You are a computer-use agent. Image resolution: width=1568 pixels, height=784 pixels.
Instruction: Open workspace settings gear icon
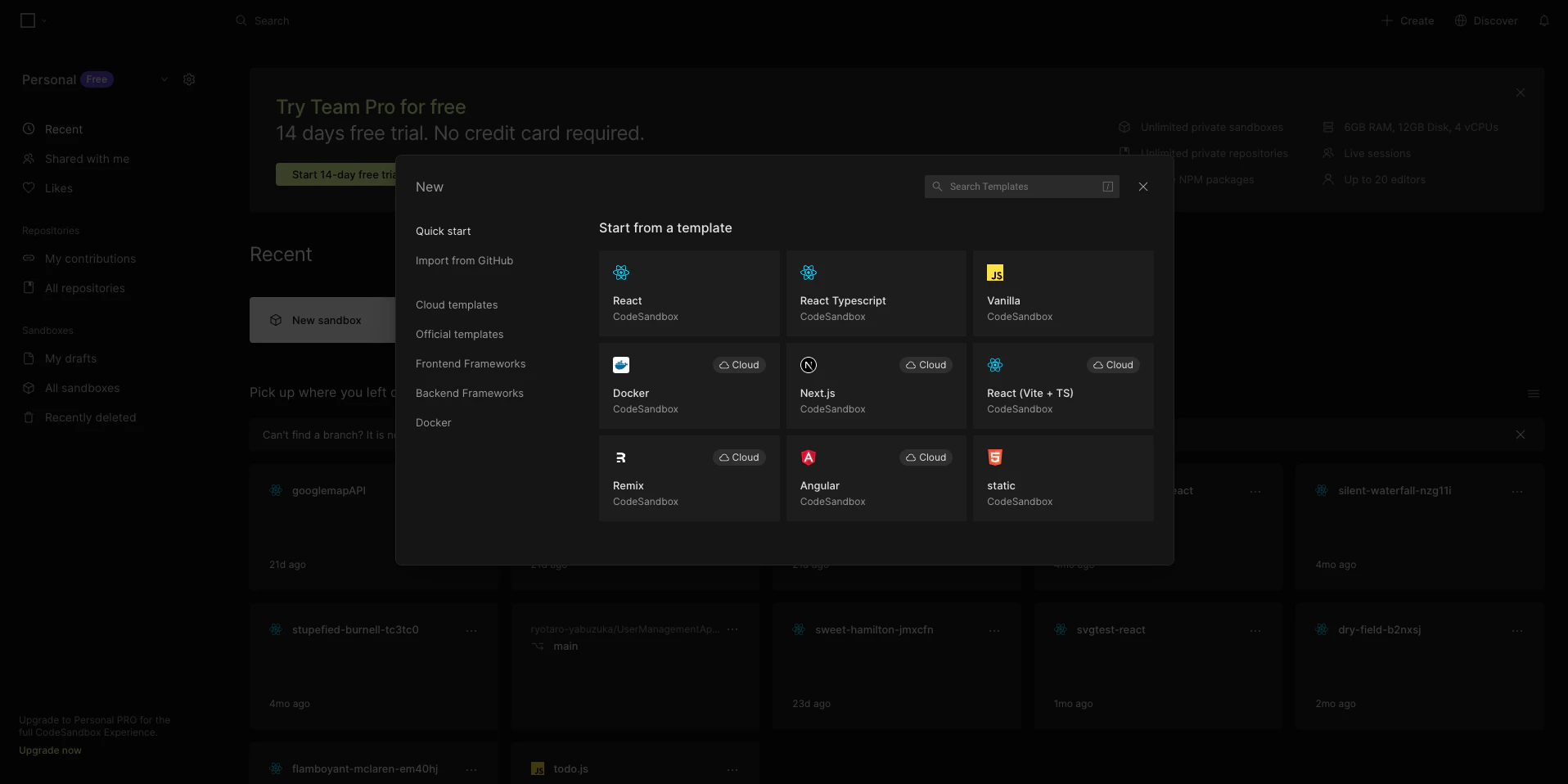click(189, 79)
